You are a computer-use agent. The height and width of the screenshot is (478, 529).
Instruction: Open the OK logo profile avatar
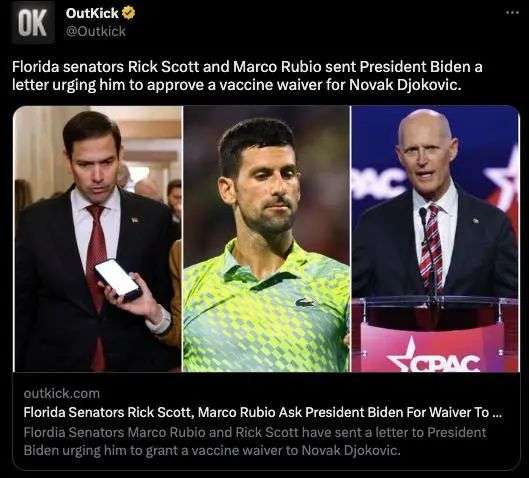tap(33, 23)
